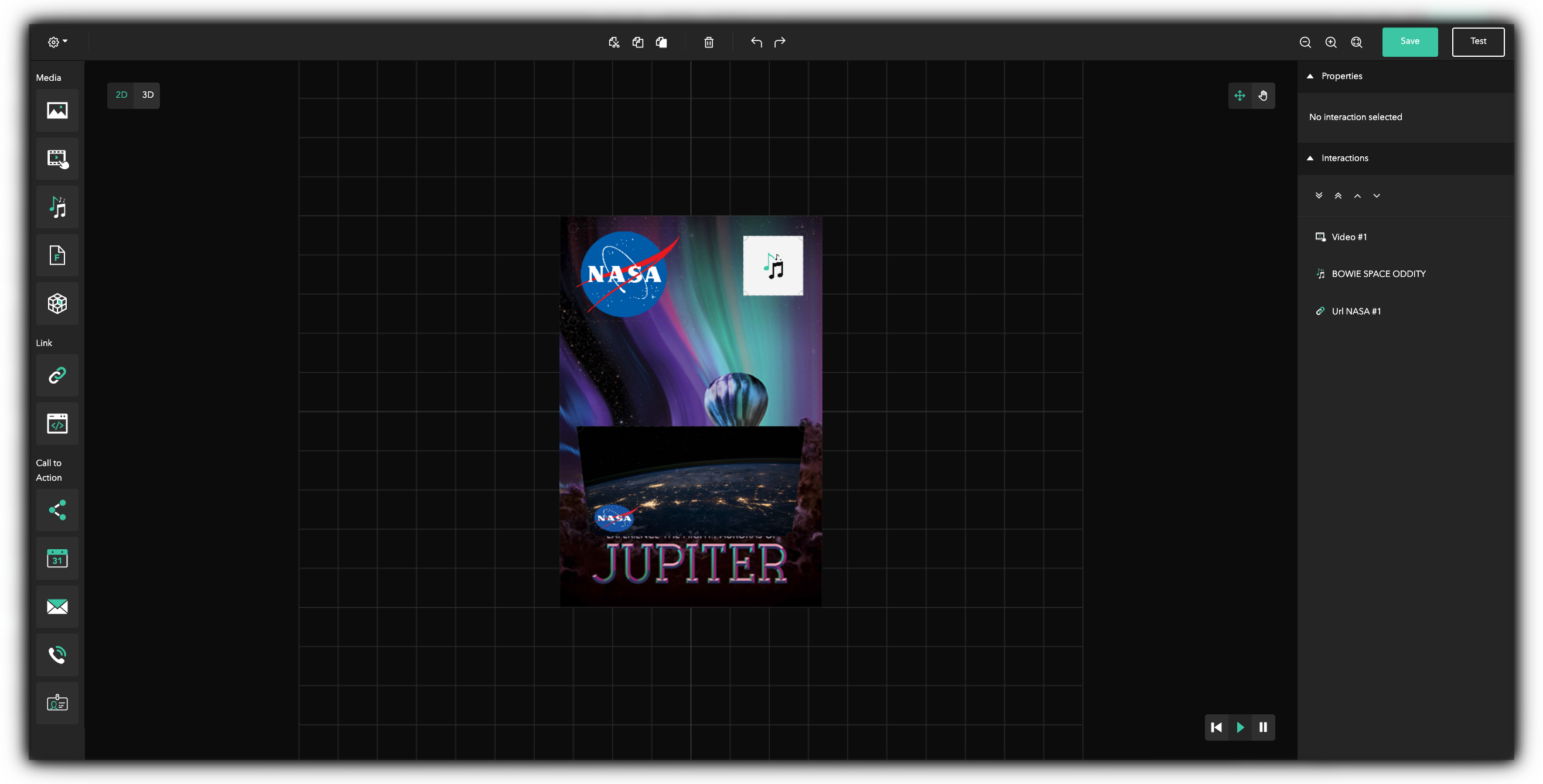Undo the last action

tap(756, 42)
